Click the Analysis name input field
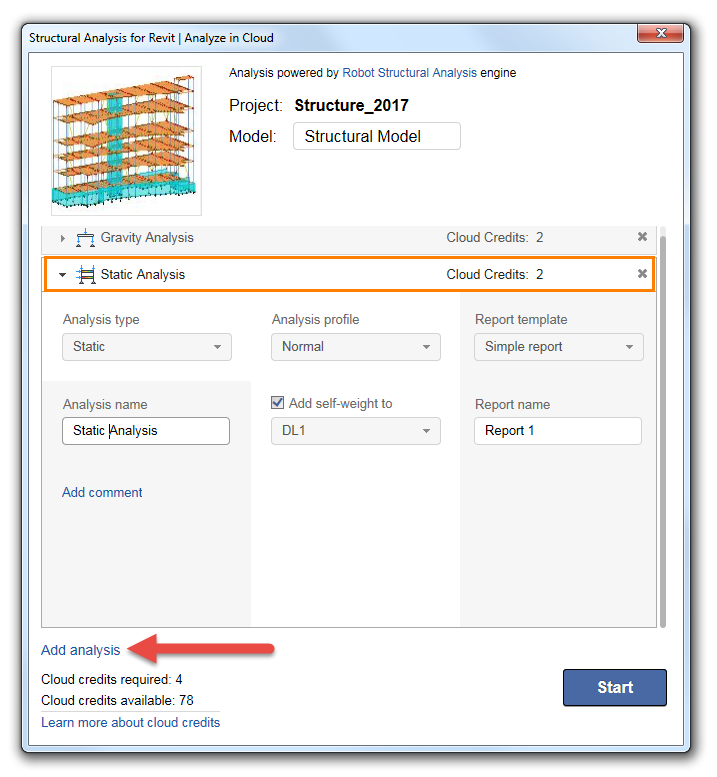This screenshot has width=717, height=777. pyautogui.click(x=146, y=431)
